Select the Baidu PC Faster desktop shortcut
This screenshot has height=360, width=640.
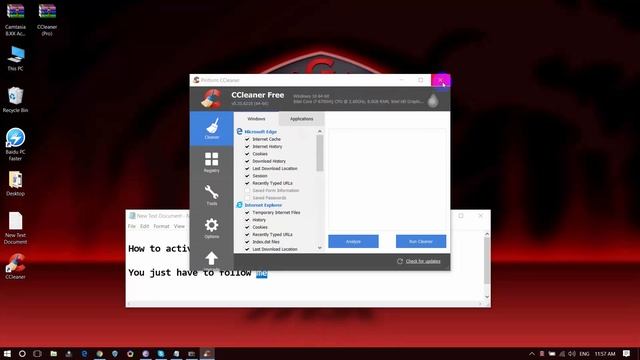pos(15,144)
